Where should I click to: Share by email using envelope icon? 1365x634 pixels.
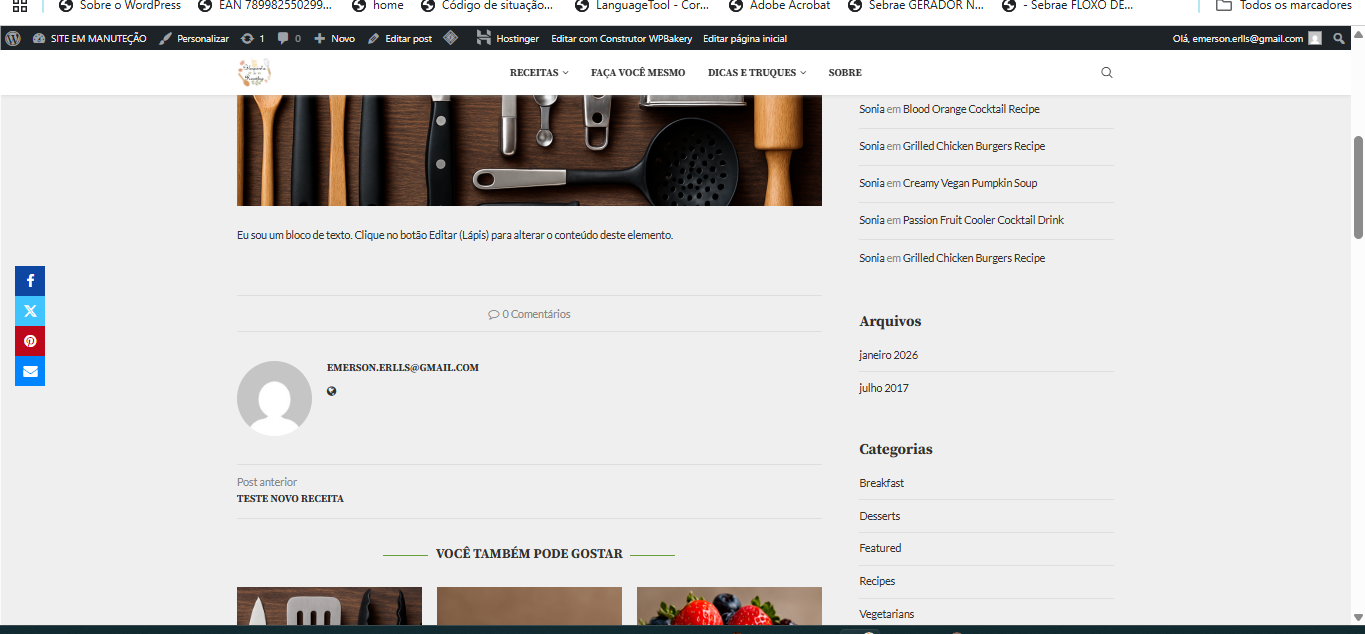(x=30, y=371)
